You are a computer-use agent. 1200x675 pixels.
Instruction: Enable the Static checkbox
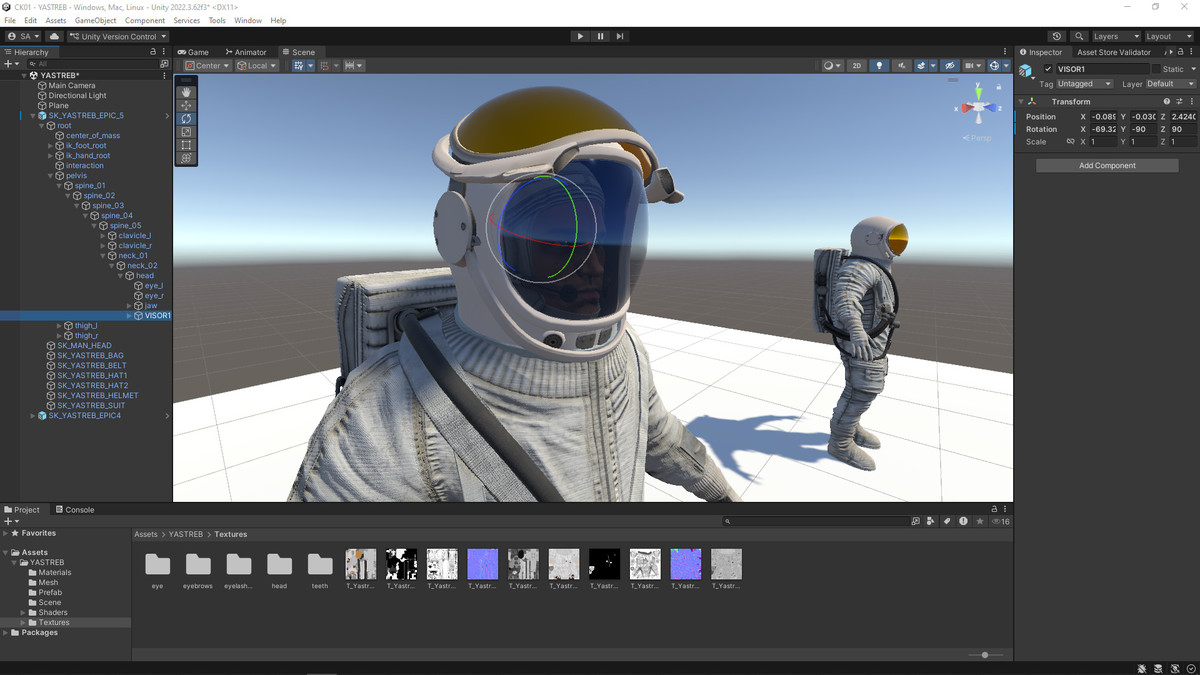click(x=1156, y=69)
